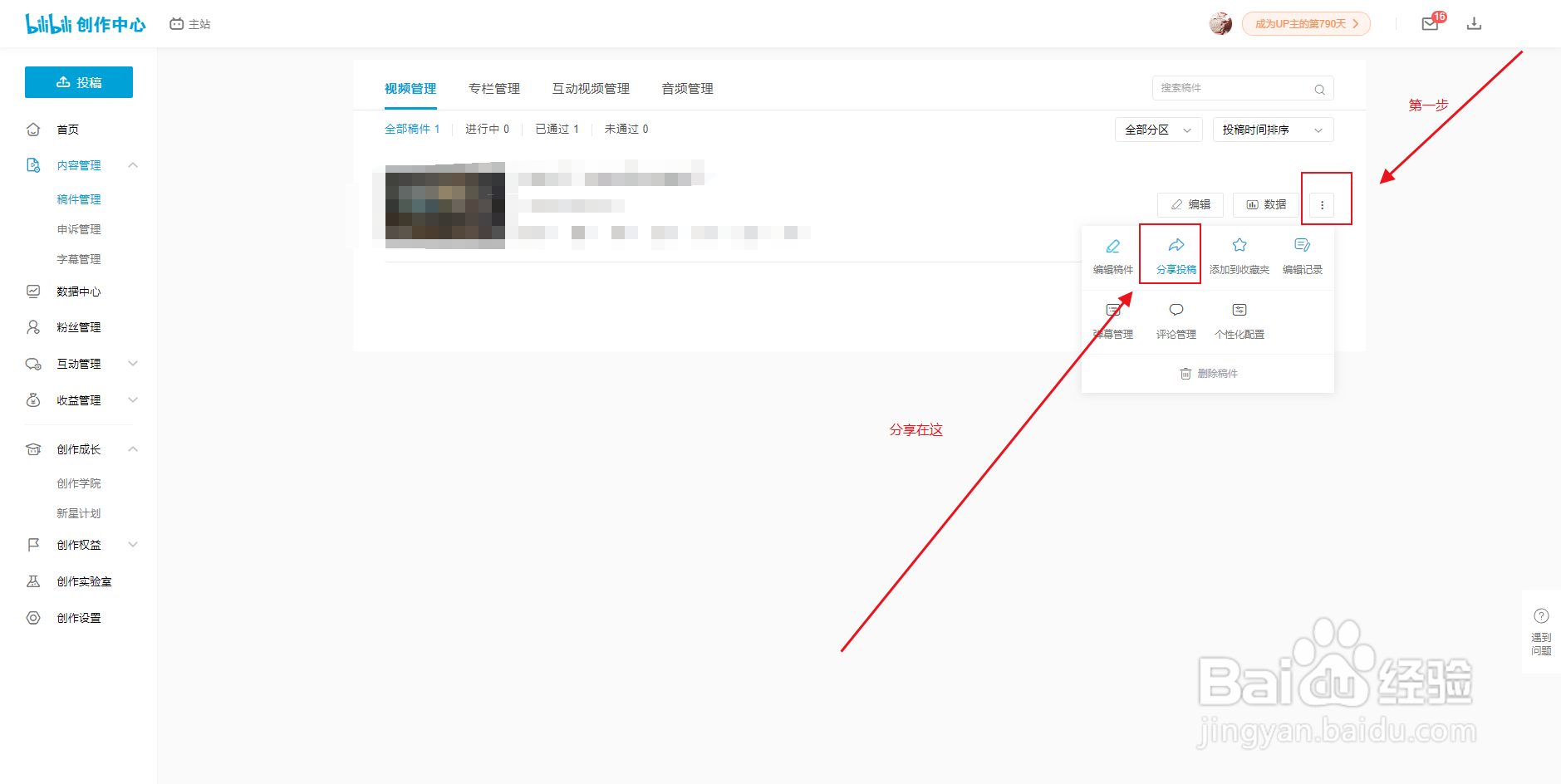Open 粉丝管理 in sidebar
Viewport: 1561px width, 784px height.
tap(79, 327)
